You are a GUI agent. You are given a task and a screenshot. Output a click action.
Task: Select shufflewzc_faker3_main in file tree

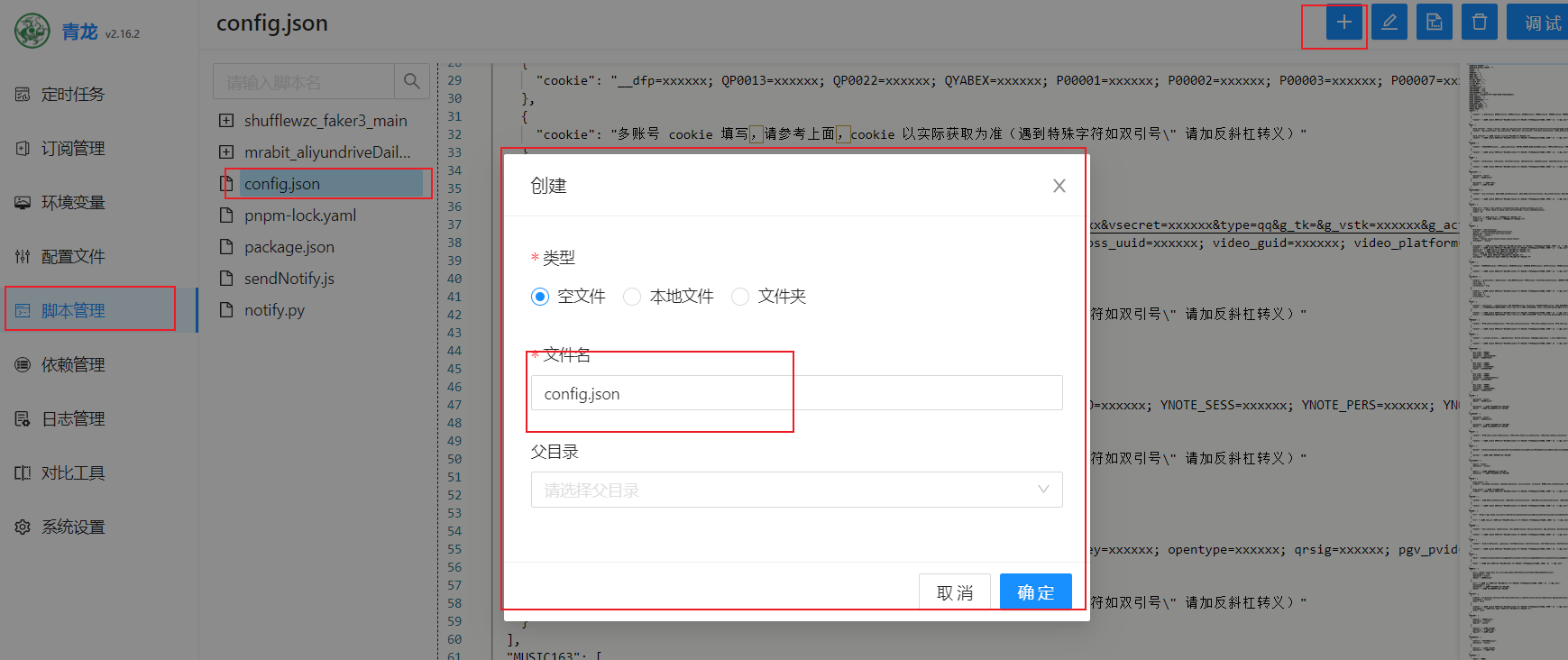point(326,120)
